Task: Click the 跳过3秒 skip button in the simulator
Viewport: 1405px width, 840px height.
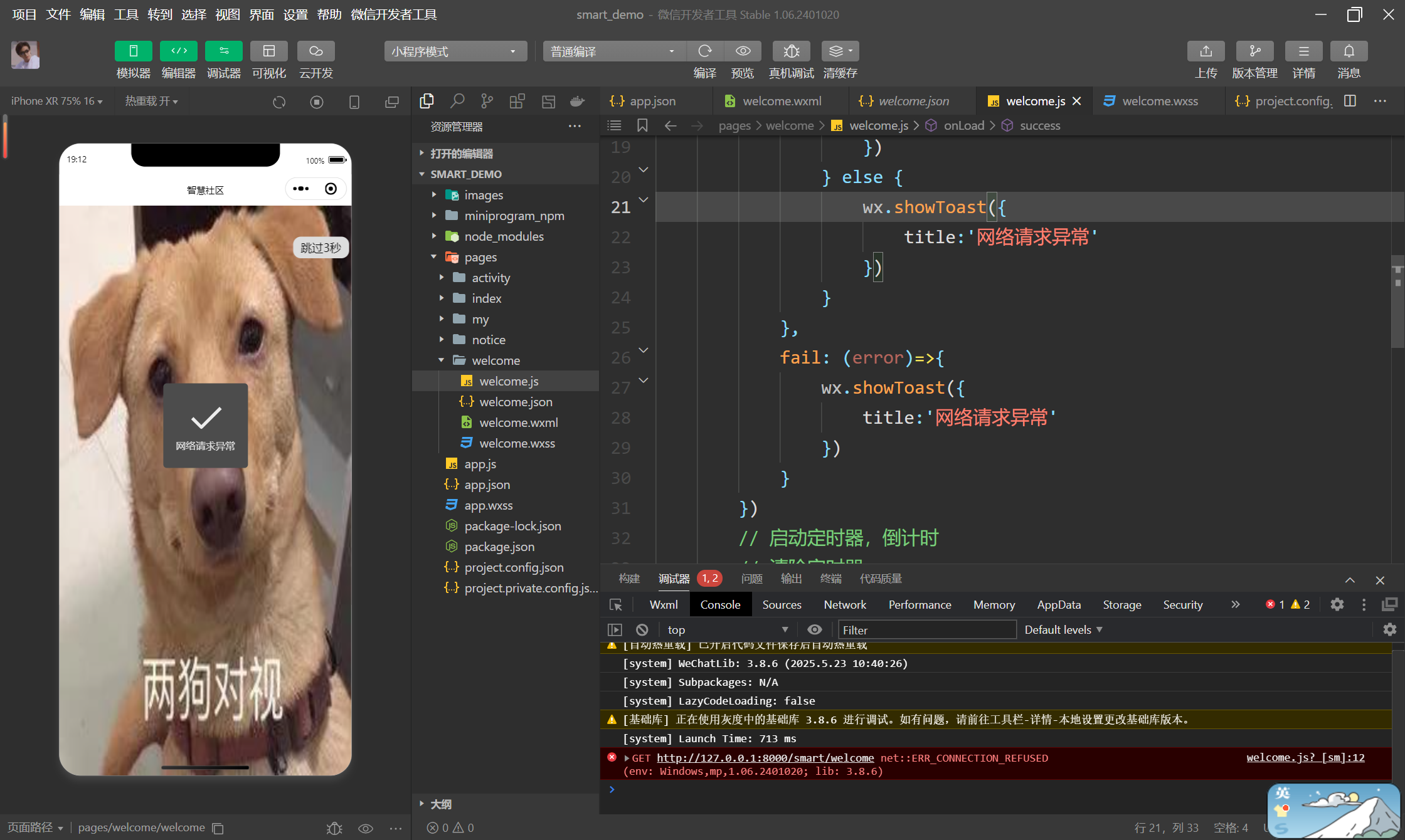Action: click(x=321, y=248)
